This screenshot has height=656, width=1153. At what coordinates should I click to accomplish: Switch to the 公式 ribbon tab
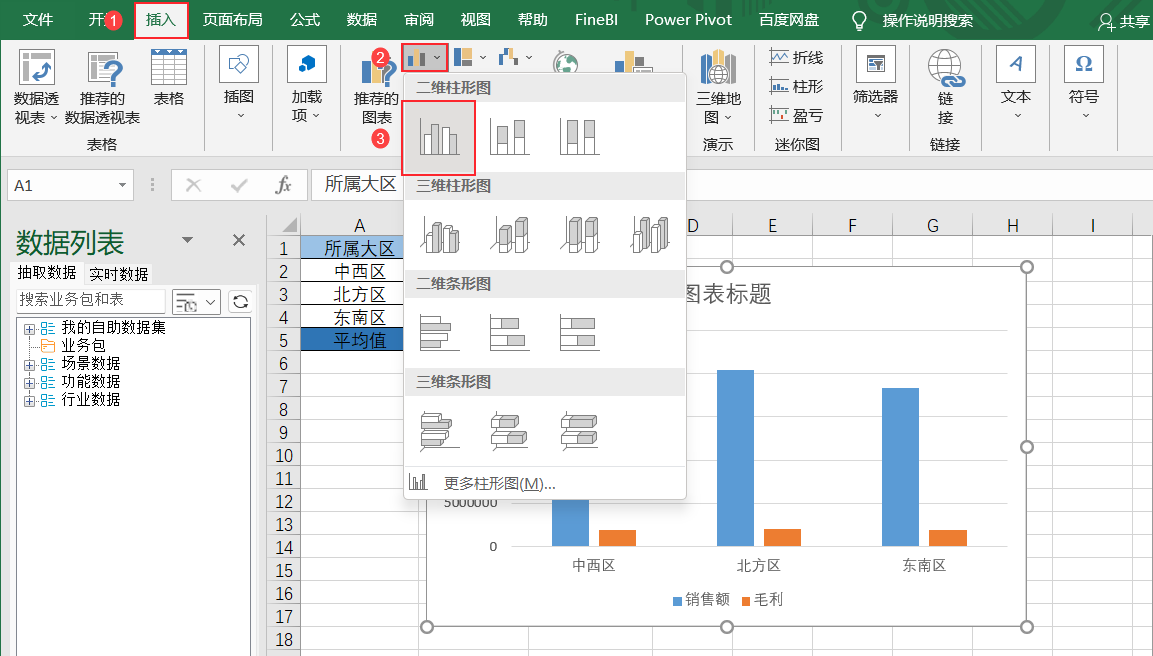304,20
